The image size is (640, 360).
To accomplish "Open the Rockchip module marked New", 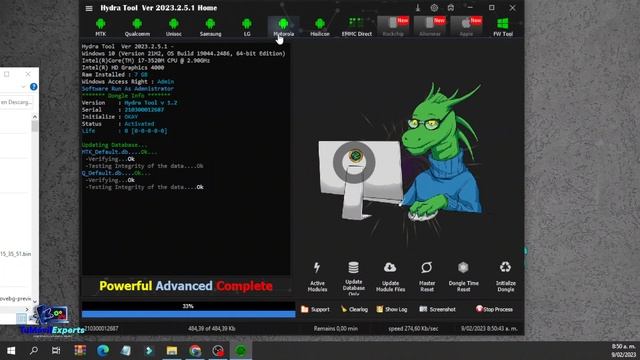I will (393, 27).
